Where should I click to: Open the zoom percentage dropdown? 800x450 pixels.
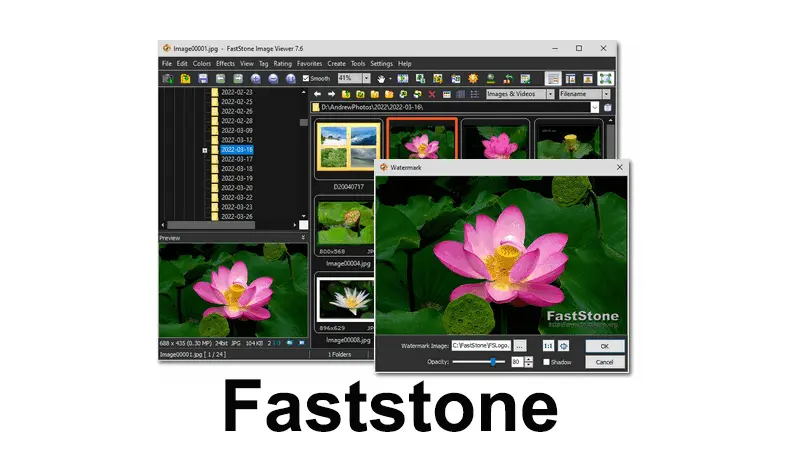click(366, 79)
